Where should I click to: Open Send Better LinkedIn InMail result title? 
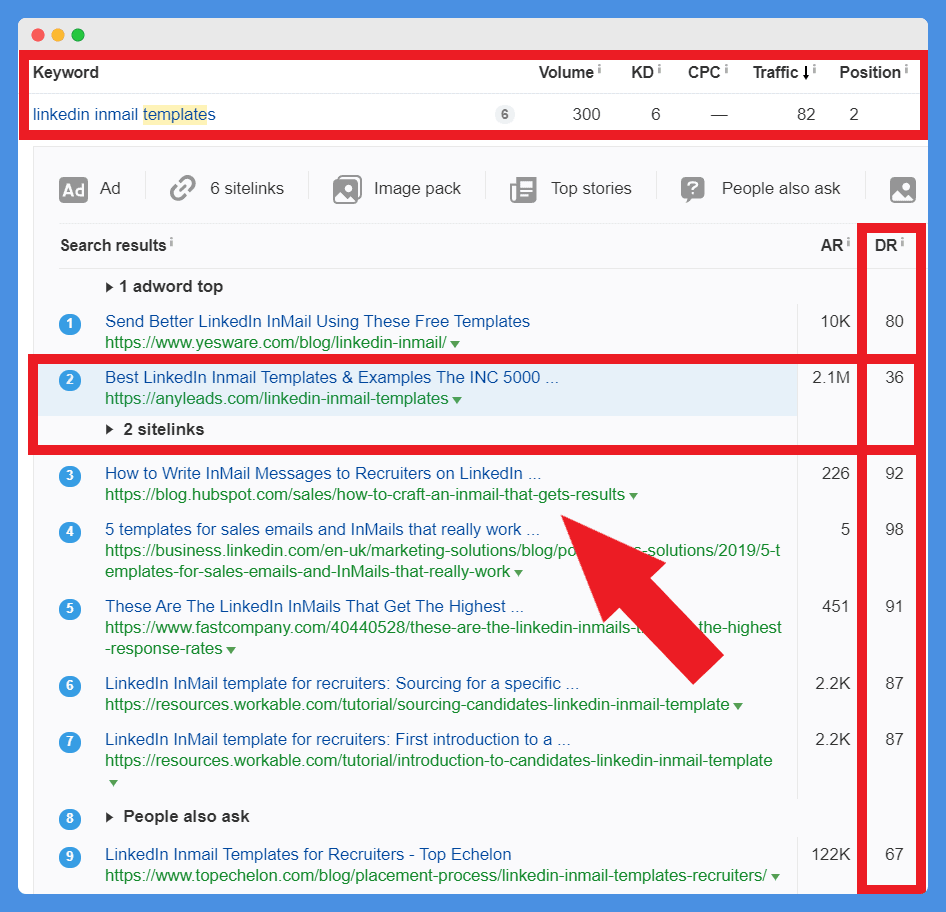(317, 321)
